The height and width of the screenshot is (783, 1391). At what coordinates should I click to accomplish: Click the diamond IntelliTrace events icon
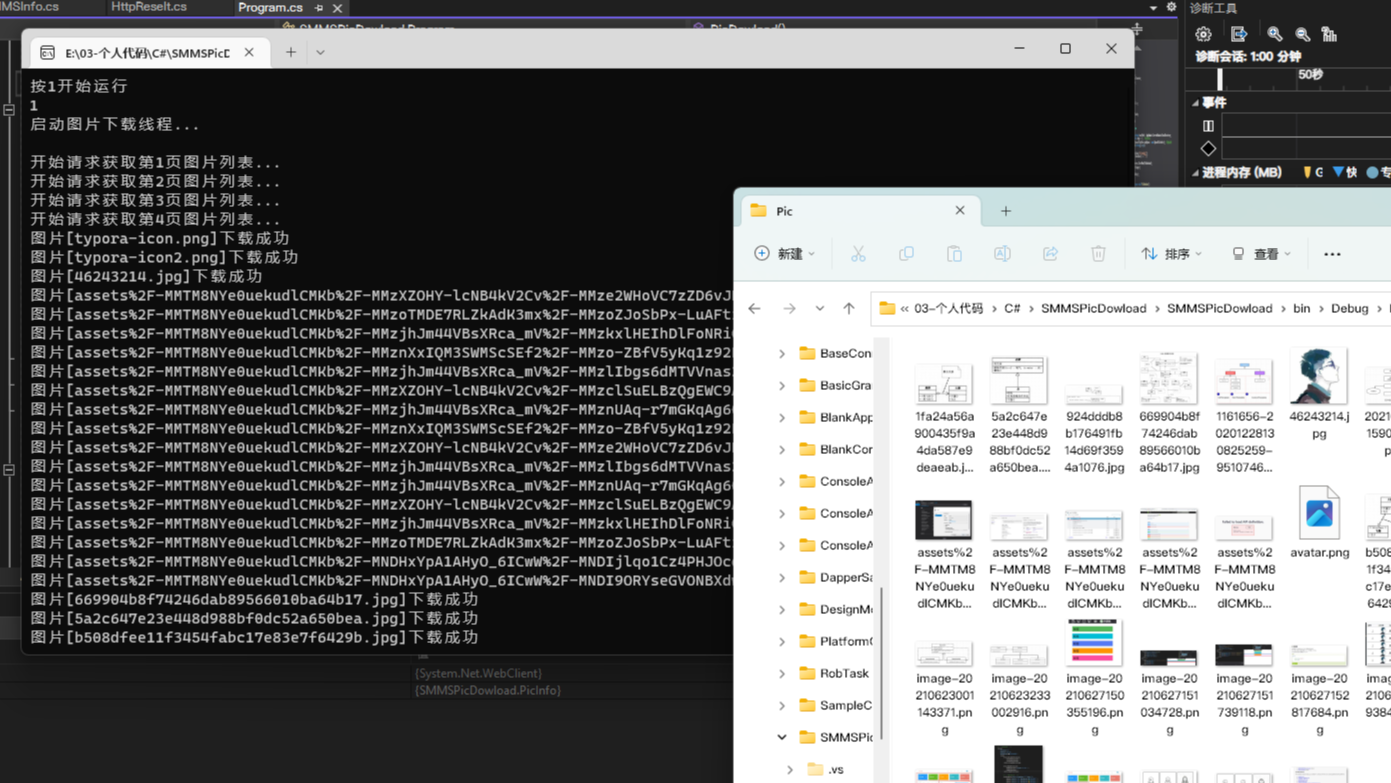(x=1208, y=148)
